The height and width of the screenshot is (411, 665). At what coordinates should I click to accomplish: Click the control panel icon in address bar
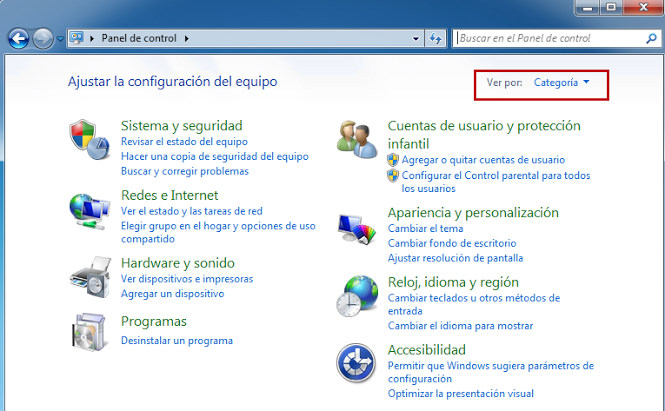point(77,38)
